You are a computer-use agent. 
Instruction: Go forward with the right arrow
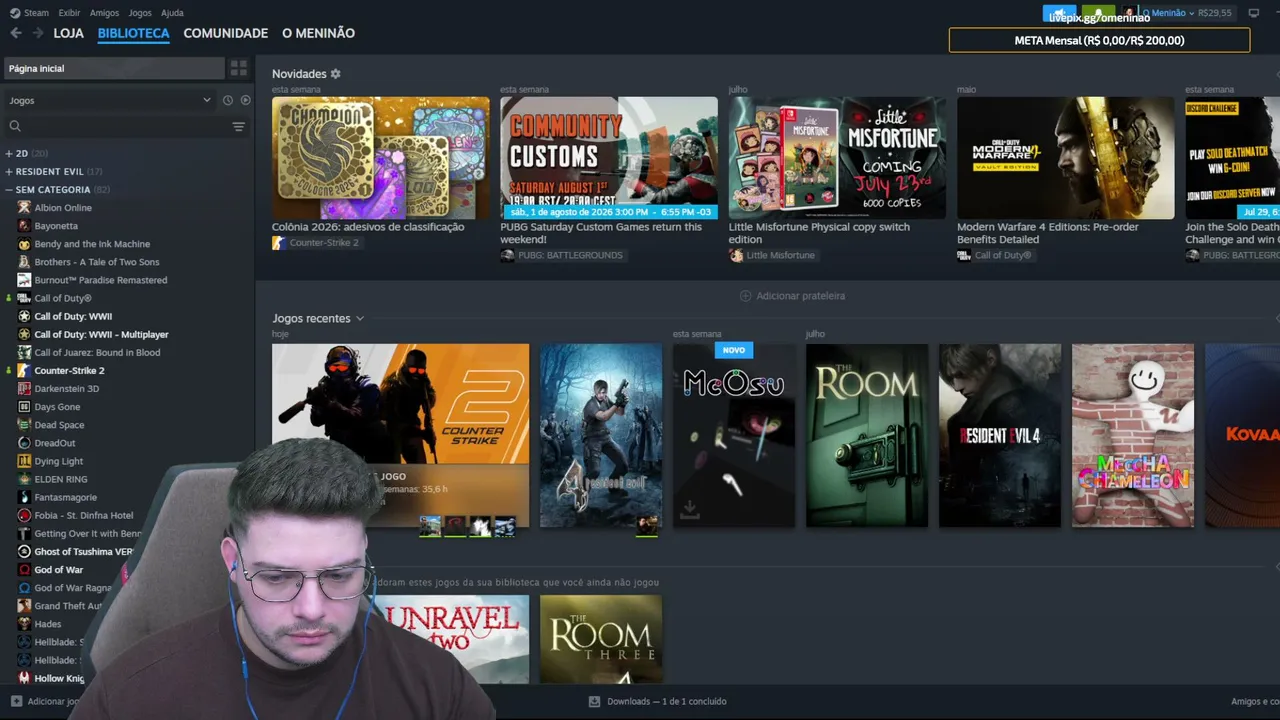coord(38,33)
